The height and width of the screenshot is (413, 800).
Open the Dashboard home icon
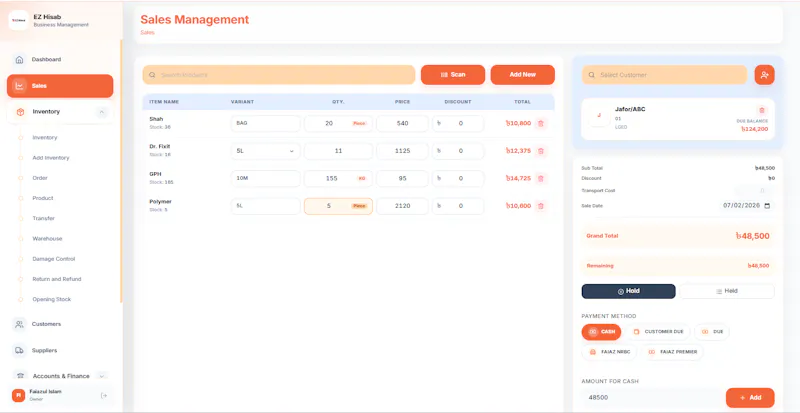tap(19, 60)
